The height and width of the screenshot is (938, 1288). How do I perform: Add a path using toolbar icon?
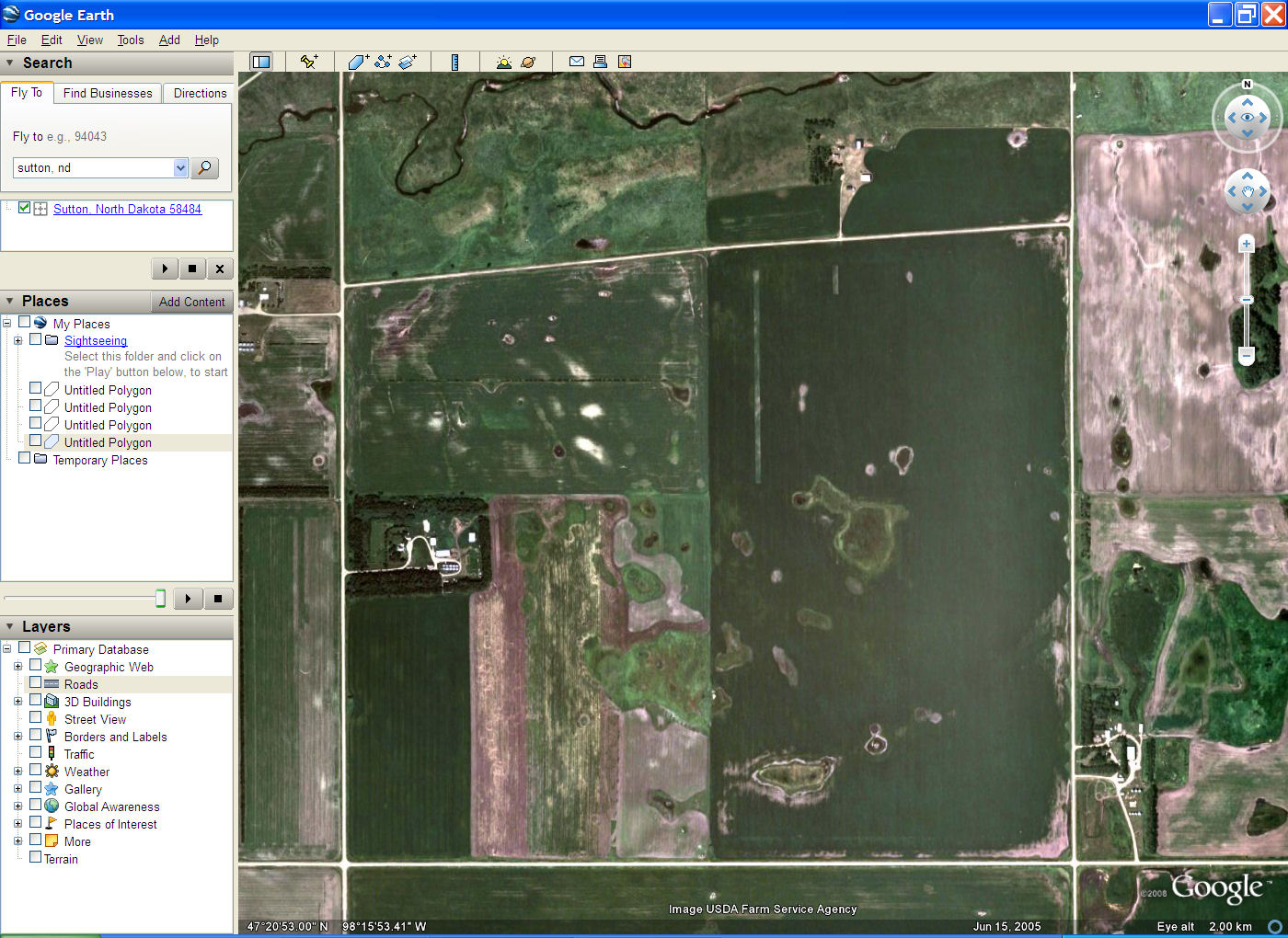click(x=383, y=62)
